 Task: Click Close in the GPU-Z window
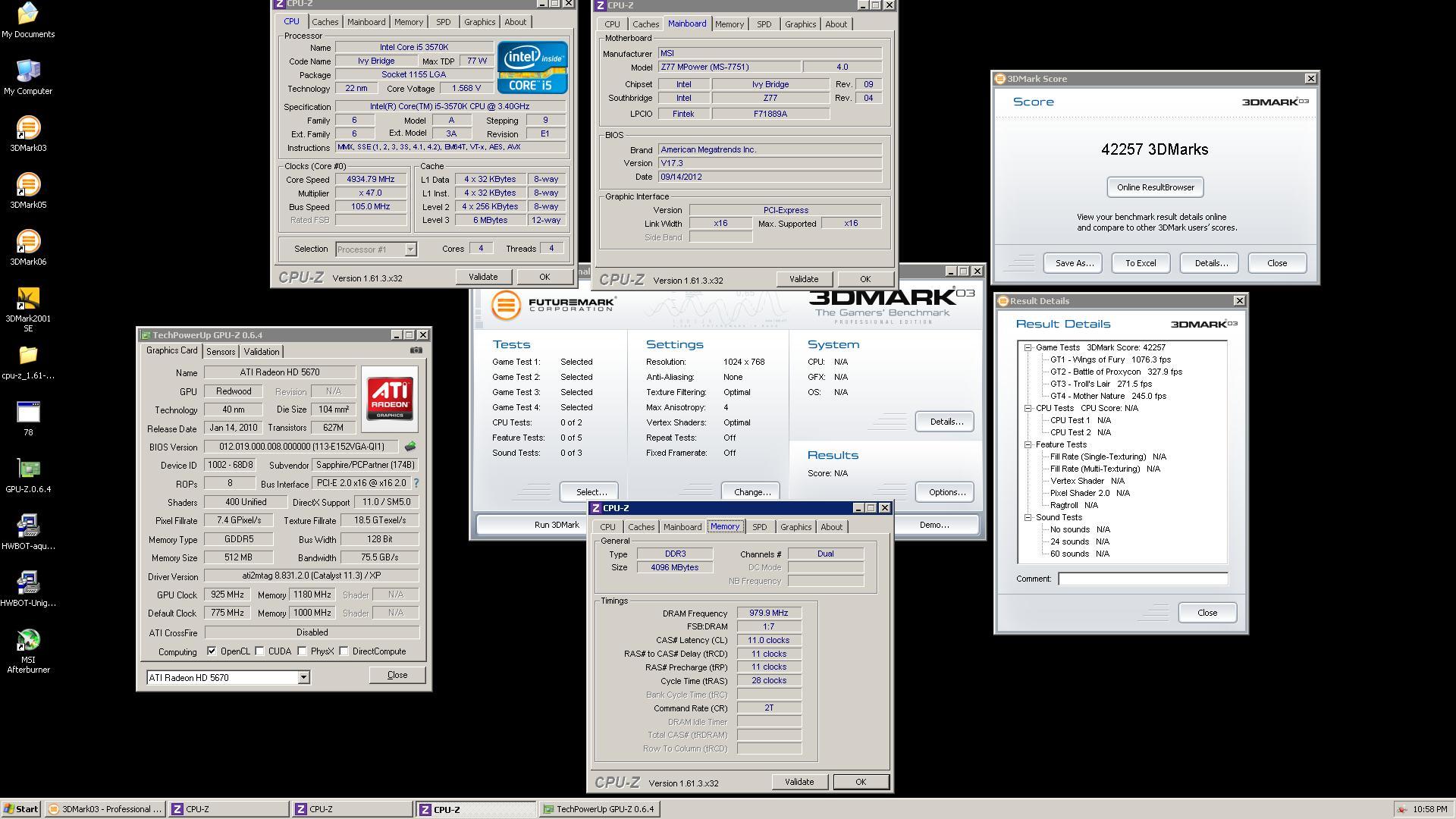(397, 675)
